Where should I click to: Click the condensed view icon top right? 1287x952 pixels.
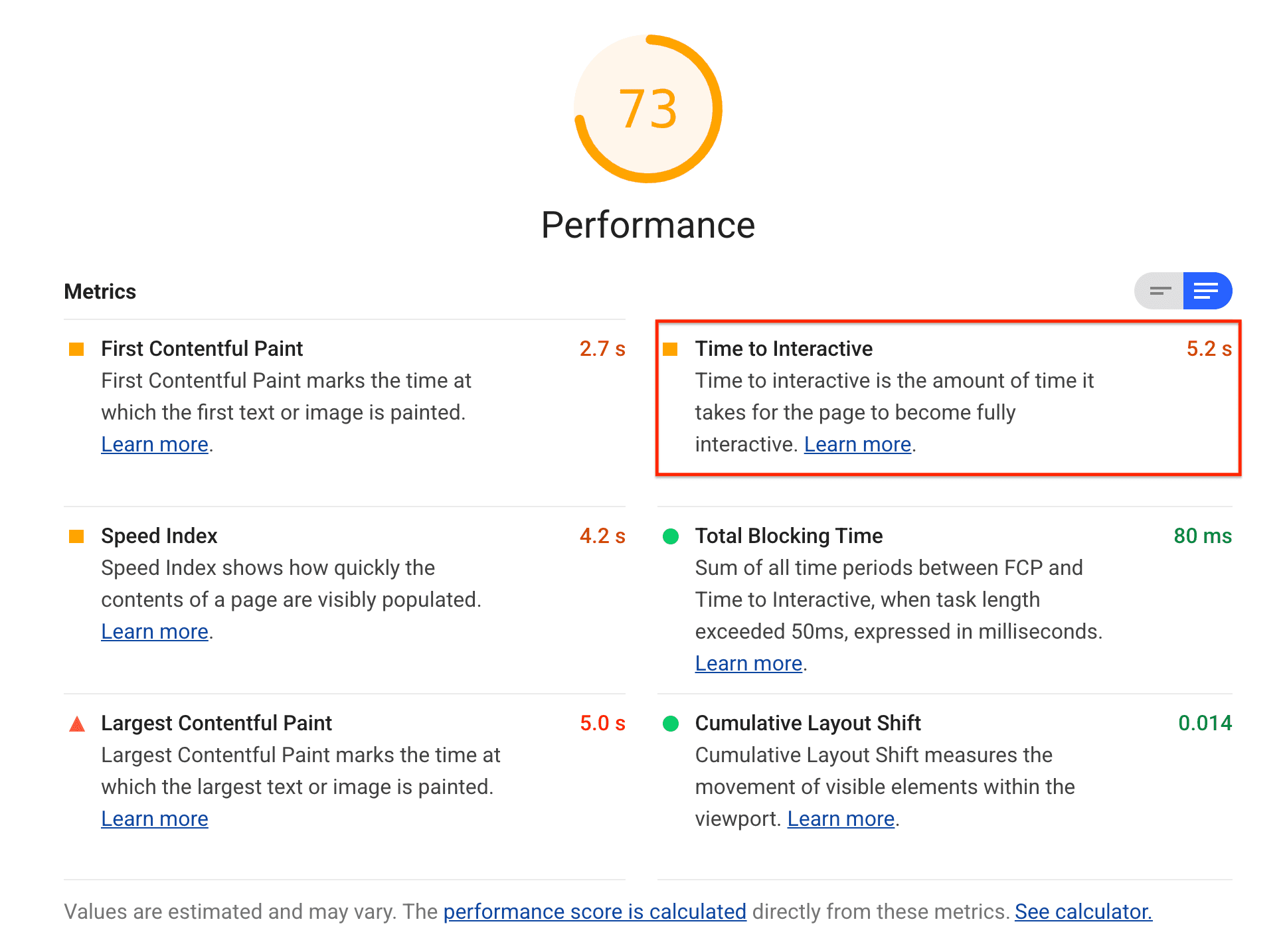pyautogui.click(x=1160, y=291)
